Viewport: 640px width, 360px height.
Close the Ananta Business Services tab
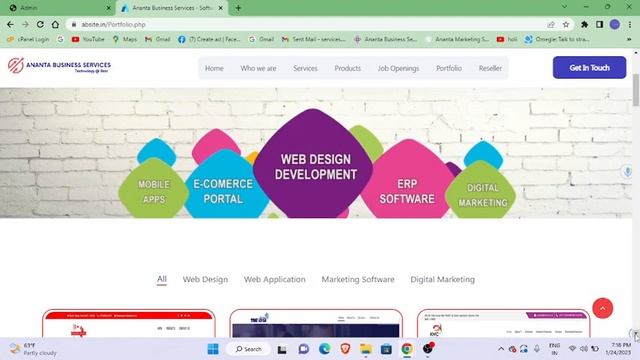point(220,8)
